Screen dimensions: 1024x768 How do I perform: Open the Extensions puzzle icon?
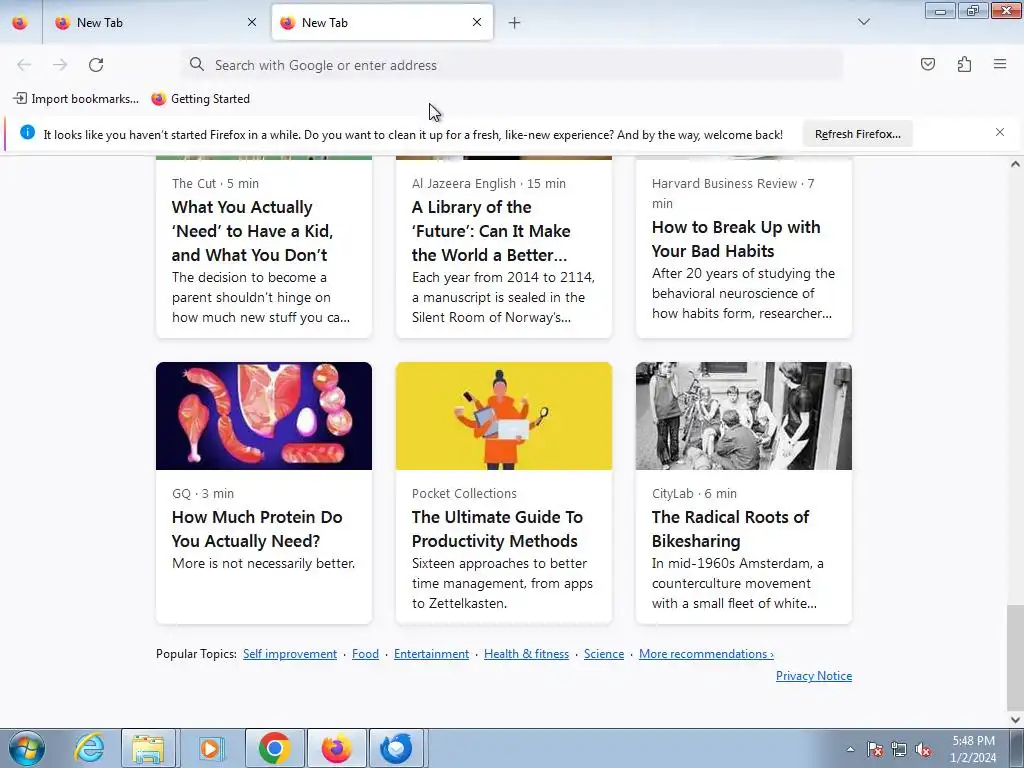pyautogui.click(x=965, y=64)
